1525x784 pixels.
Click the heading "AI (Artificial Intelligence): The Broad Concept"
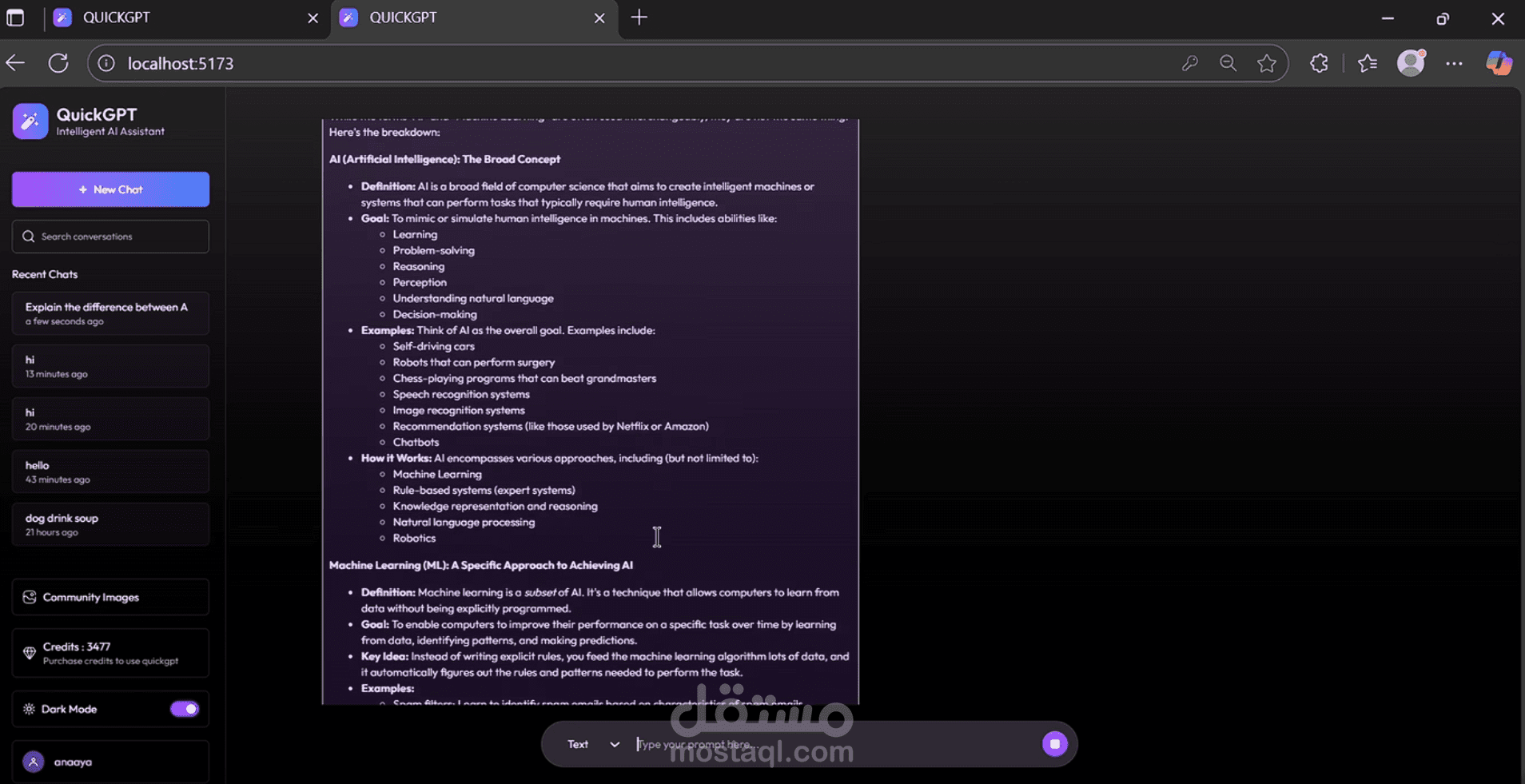coord(444,159)
